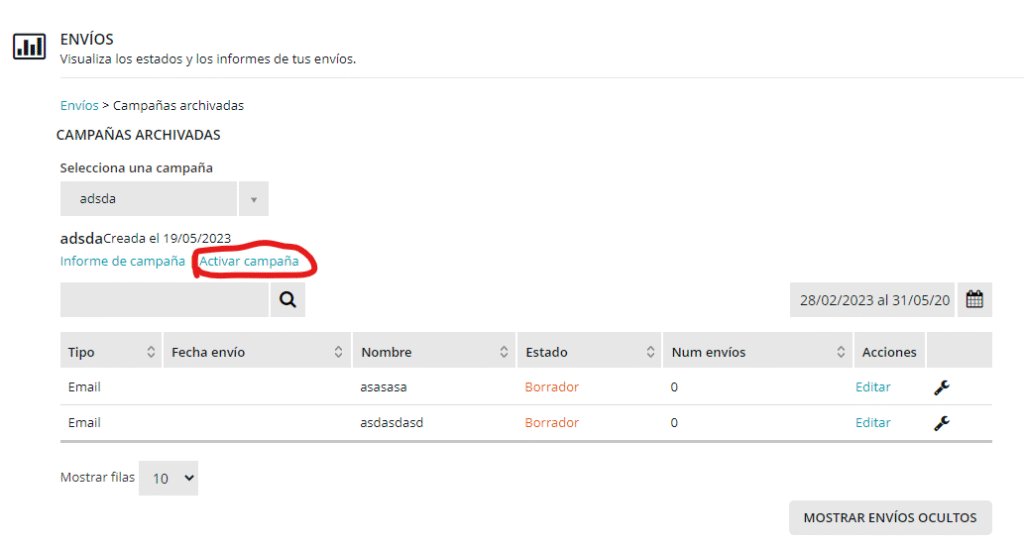Click the magnifying glass search icon
Image resolution: width=1024 pixels, height=548 pixels.
pyautogui.click(x=288, y=299)
